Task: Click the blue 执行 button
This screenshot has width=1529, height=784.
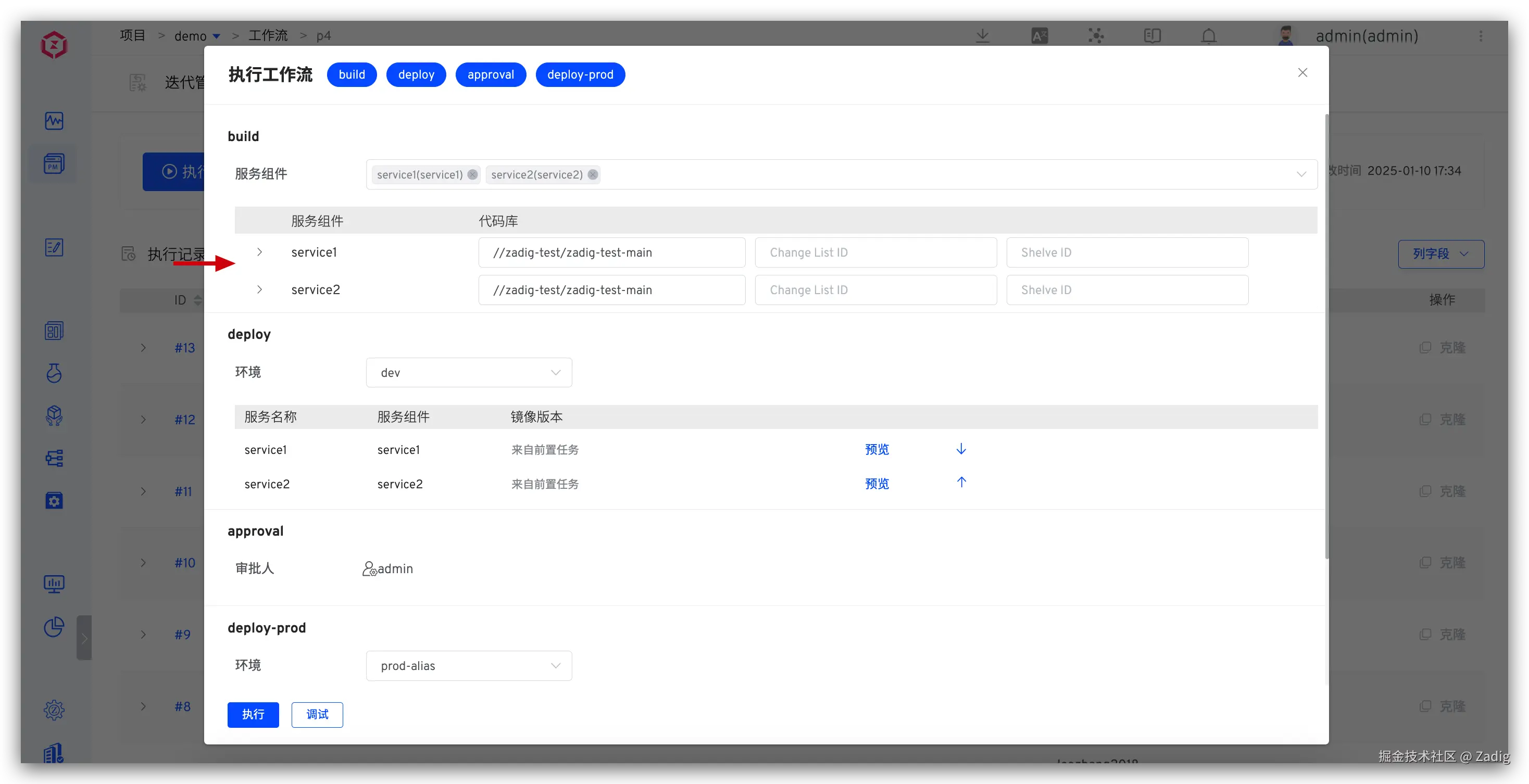Action: click(x=253, y=715)
